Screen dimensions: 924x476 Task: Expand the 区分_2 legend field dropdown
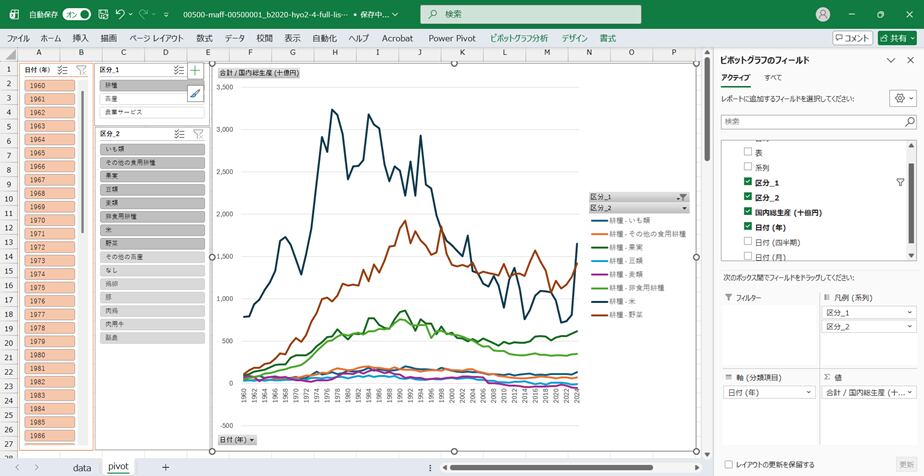click(x=911, y=327)
